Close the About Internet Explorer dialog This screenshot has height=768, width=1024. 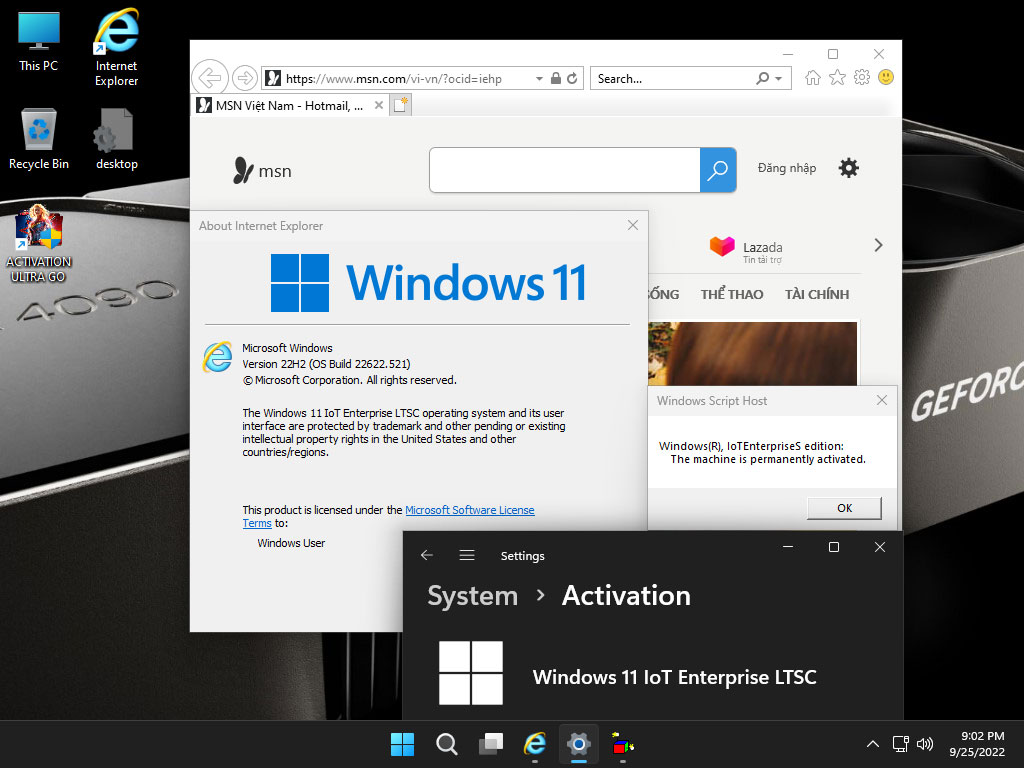point(633,225)
